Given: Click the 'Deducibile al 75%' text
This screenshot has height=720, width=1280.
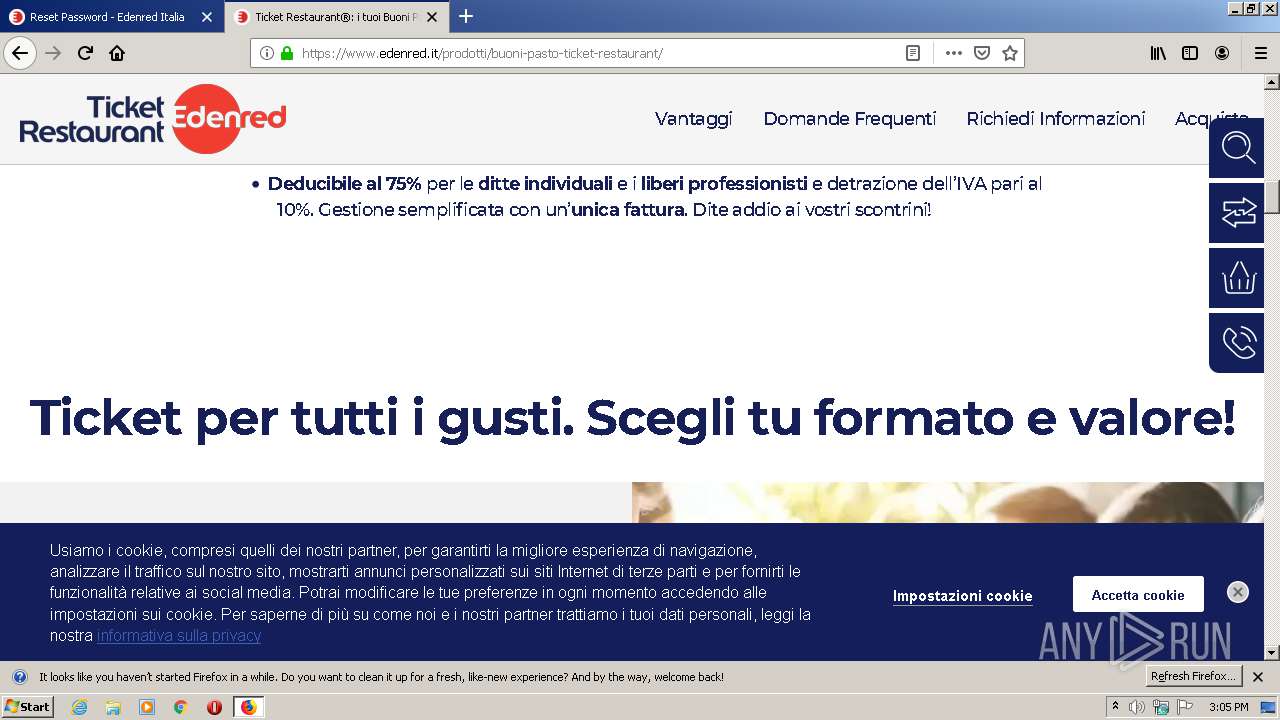Looking at the screenshot, I should 344,184.
